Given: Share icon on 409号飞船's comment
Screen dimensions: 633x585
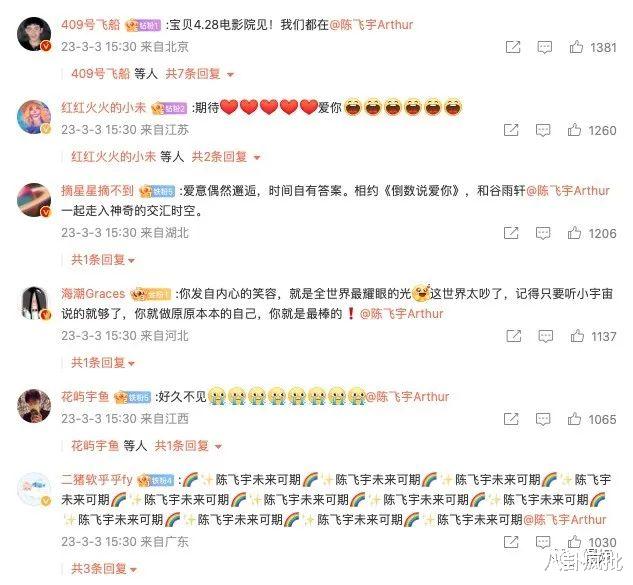Looking at the screenshot, I should pos(513,47).
